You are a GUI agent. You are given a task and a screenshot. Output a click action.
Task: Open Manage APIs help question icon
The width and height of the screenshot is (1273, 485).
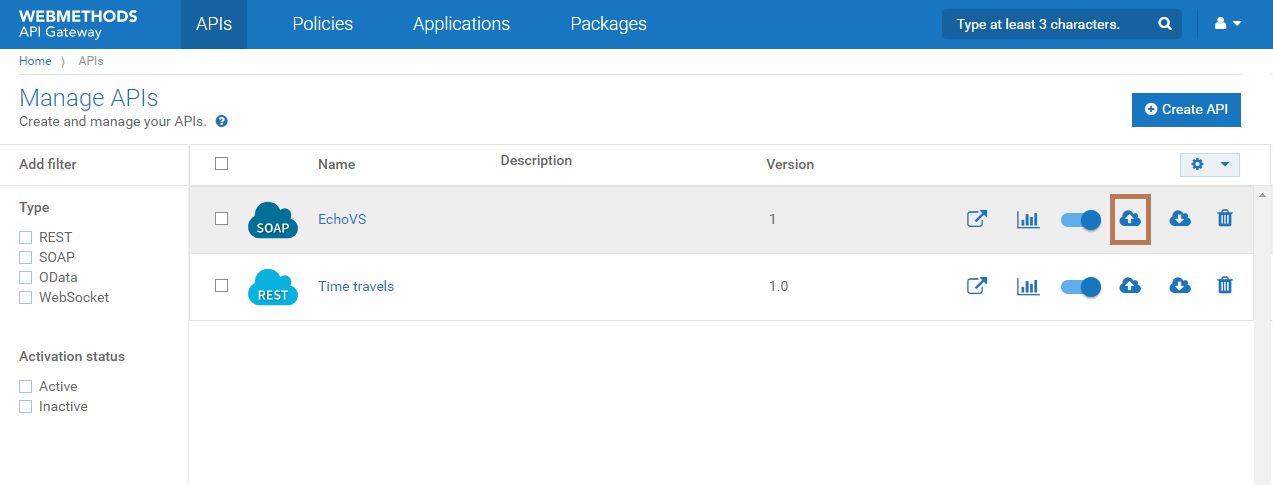tap(222, 121)
